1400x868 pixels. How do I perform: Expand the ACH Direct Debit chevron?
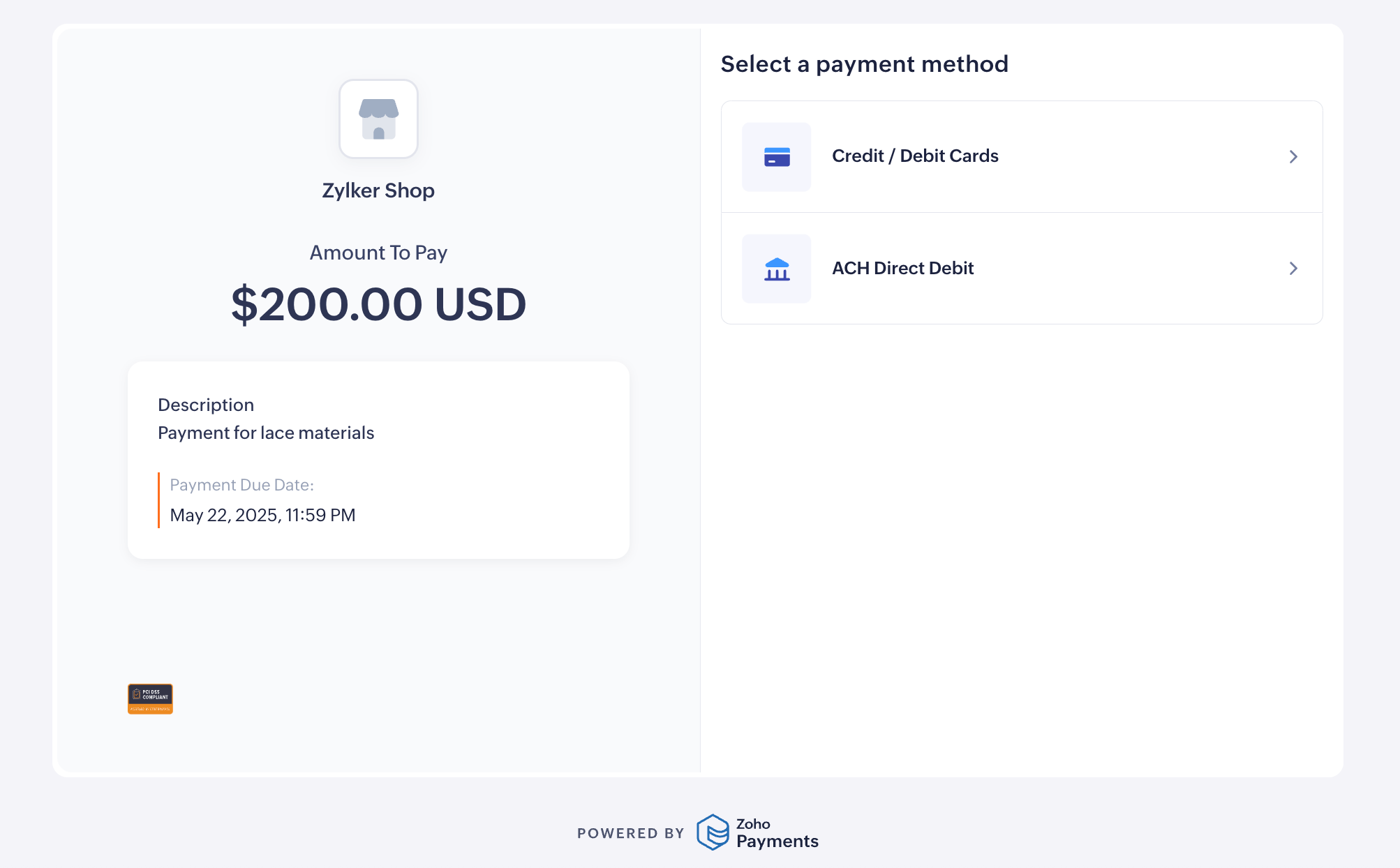tap(1293, 269)
